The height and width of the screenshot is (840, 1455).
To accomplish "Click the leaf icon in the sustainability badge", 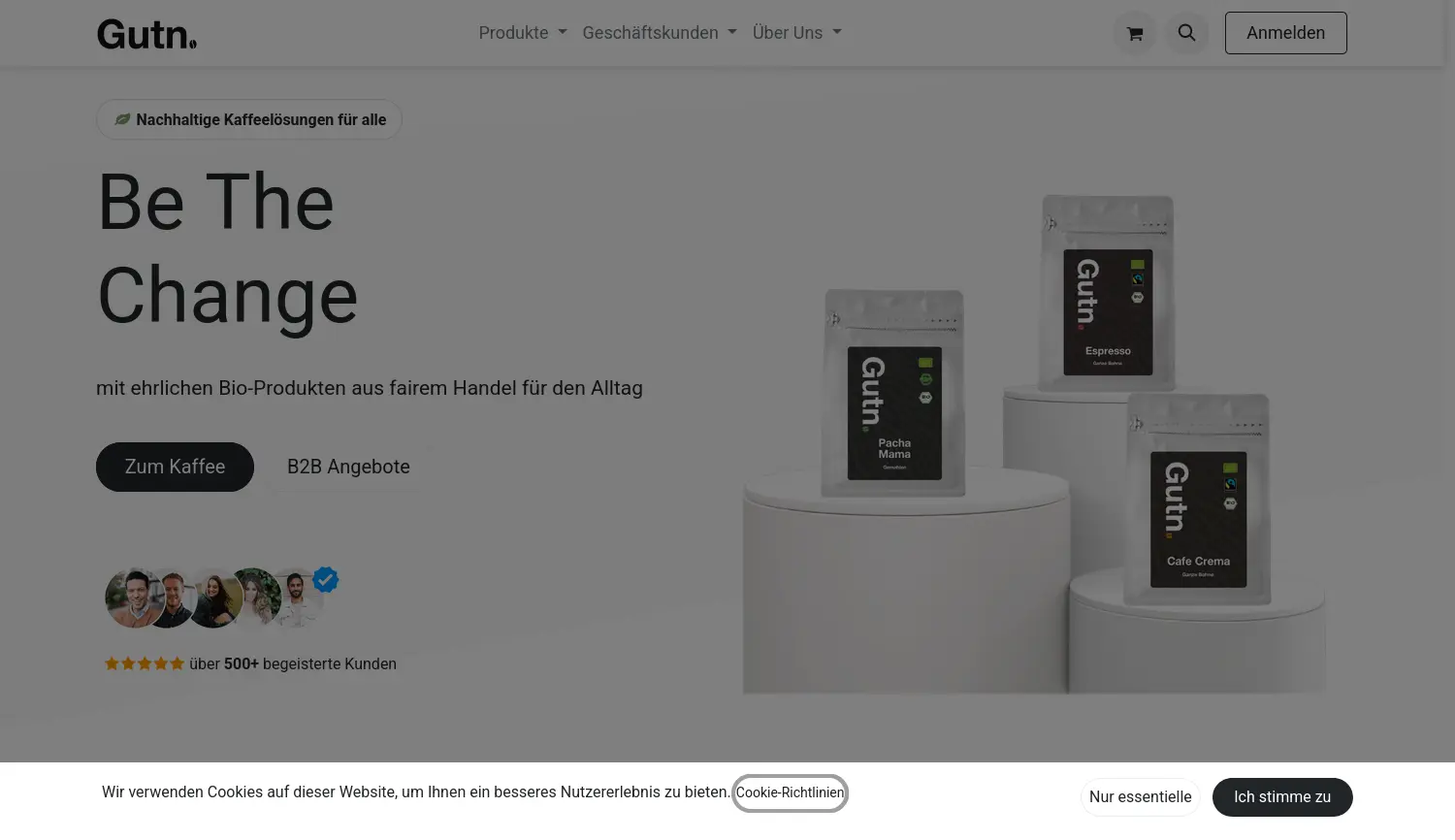I will pos(121,119).
